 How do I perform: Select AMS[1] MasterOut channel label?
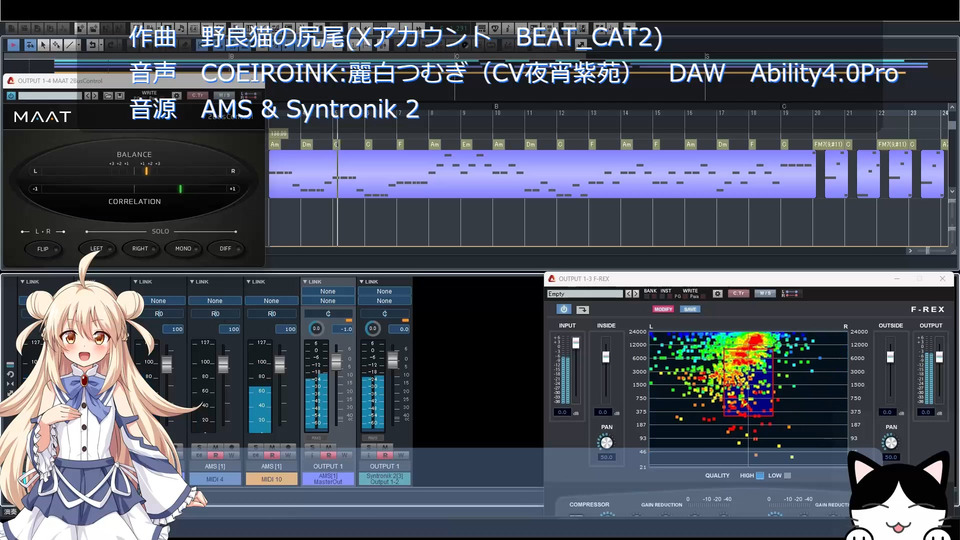(x=328, y=479)
